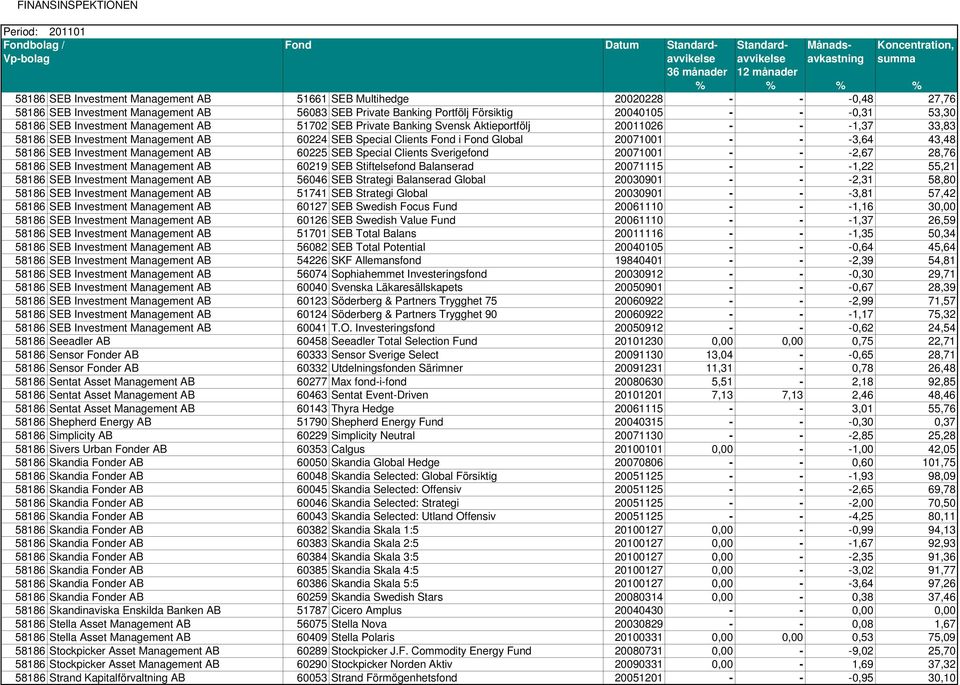Image resolution: width=960 pixels, height=685 pixels.
Task: Select Skandia Skala 5:5 fund
Action: (375, 584)
